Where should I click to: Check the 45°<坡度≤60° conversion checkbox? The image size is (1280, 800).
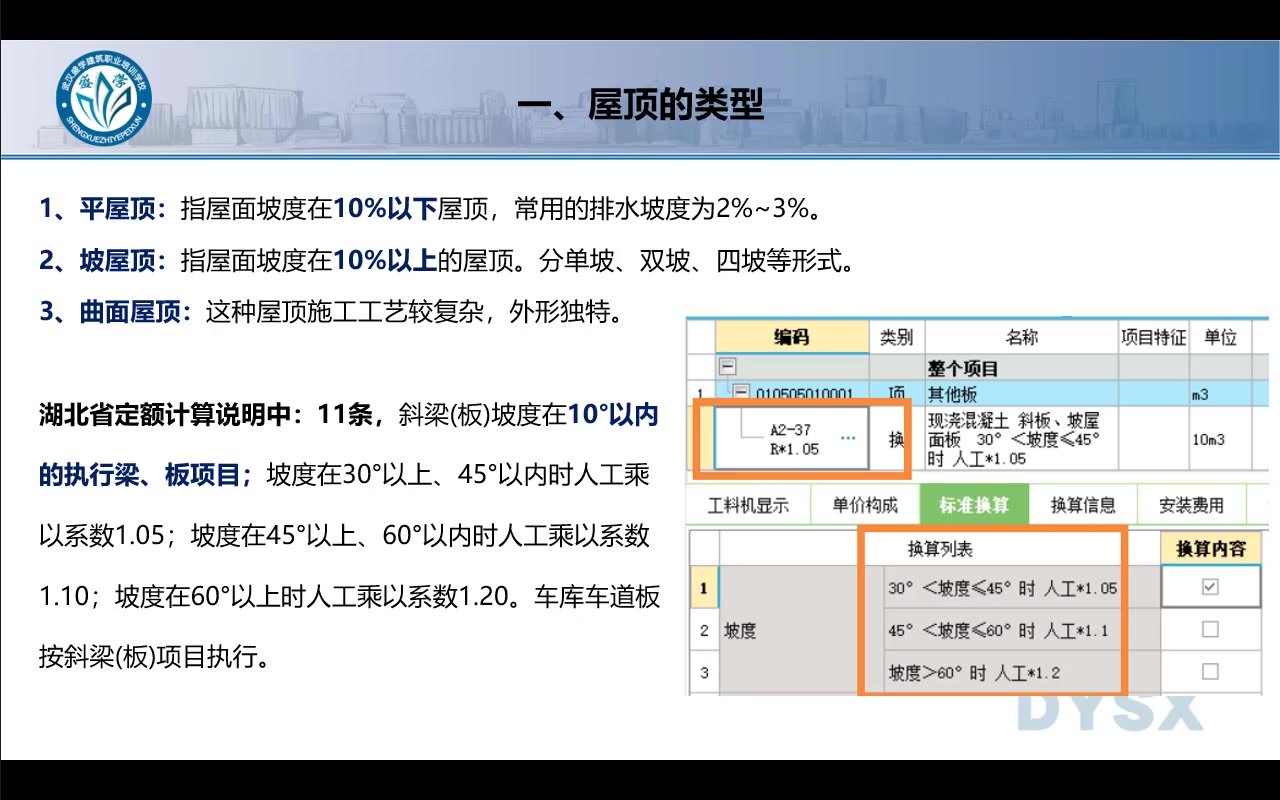pos(1210,630)
